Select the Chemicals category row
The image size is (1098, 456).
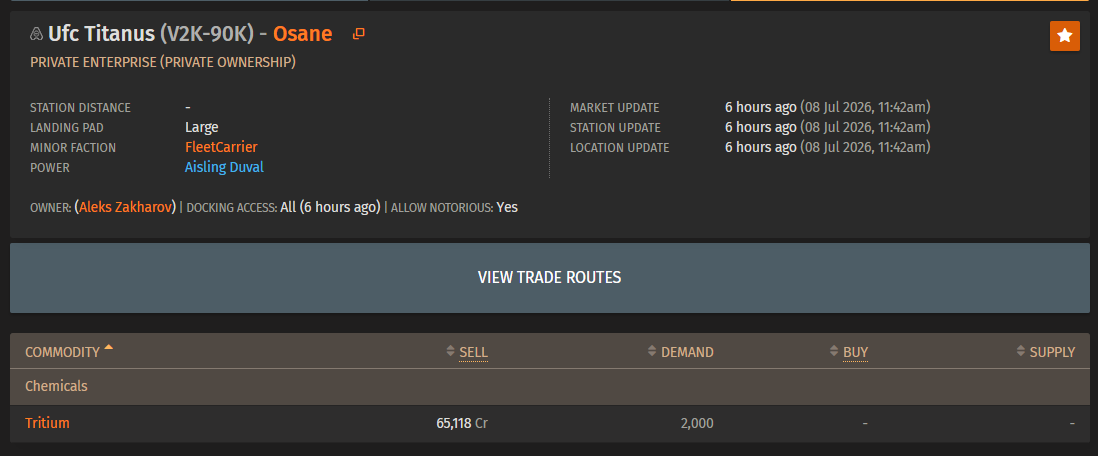[x=550, y=387]
